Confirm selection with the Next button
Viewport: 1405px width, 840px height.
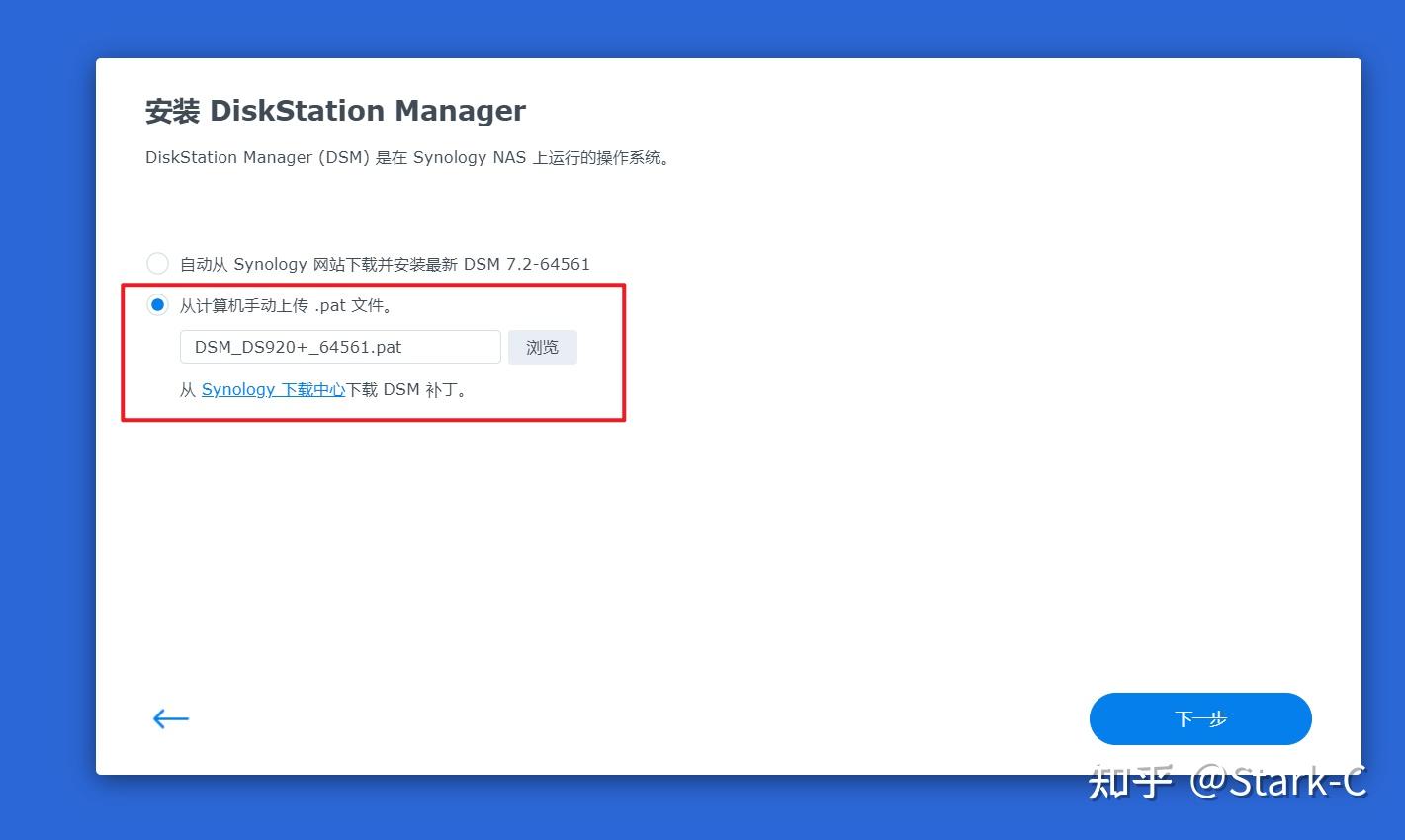tap(1199, 718)
